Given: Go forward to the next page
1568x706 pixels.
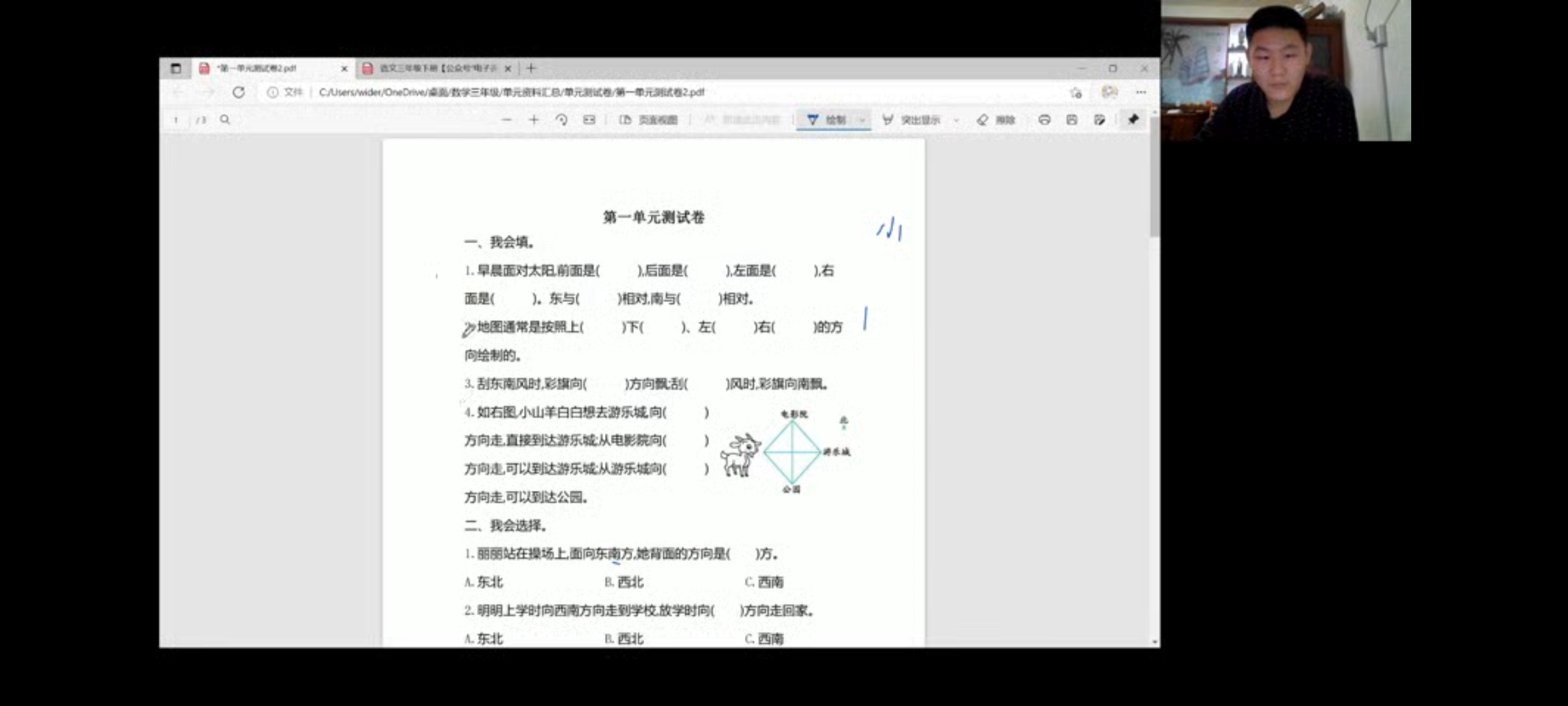Looking at the screenshot, I should coord(208,92).
